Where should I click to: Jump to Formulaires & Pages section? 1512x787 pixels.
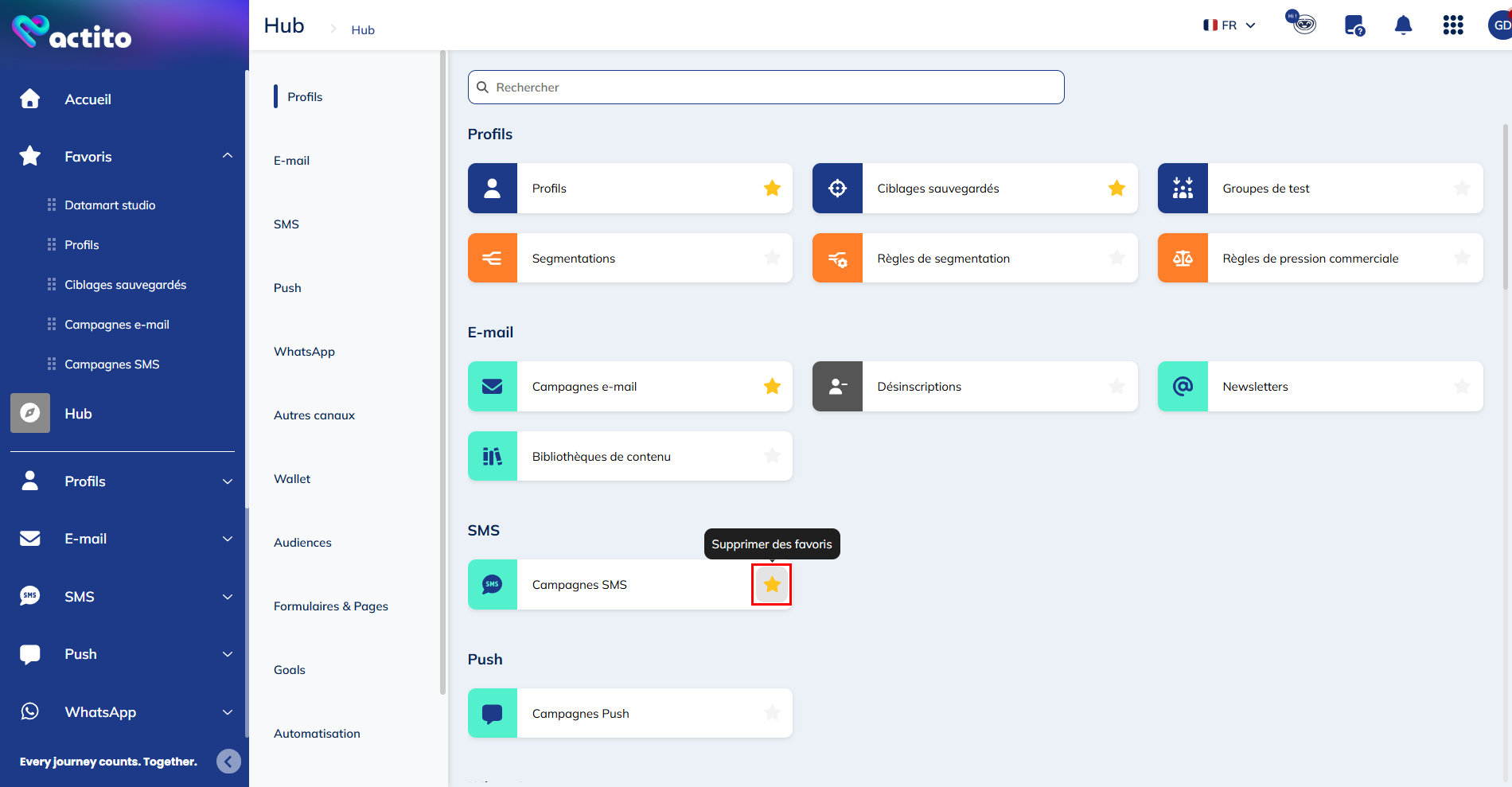pos(331,606)
